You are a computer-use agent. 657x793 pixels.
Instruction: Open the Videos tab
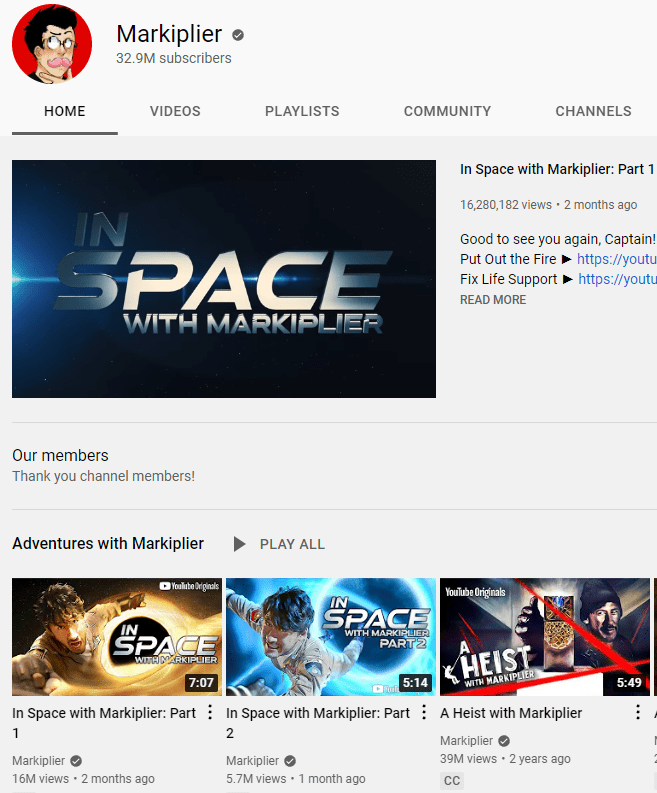tap(175, 111)
